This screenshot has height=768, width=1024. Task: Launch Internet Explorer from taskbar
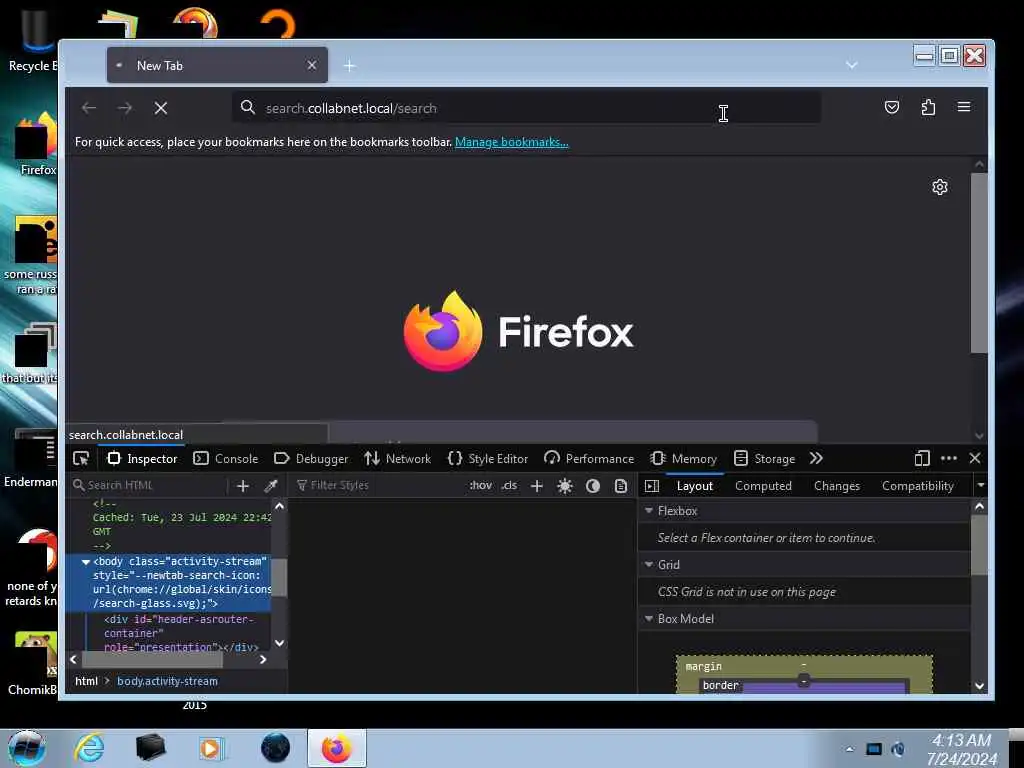tap(88, 748)
